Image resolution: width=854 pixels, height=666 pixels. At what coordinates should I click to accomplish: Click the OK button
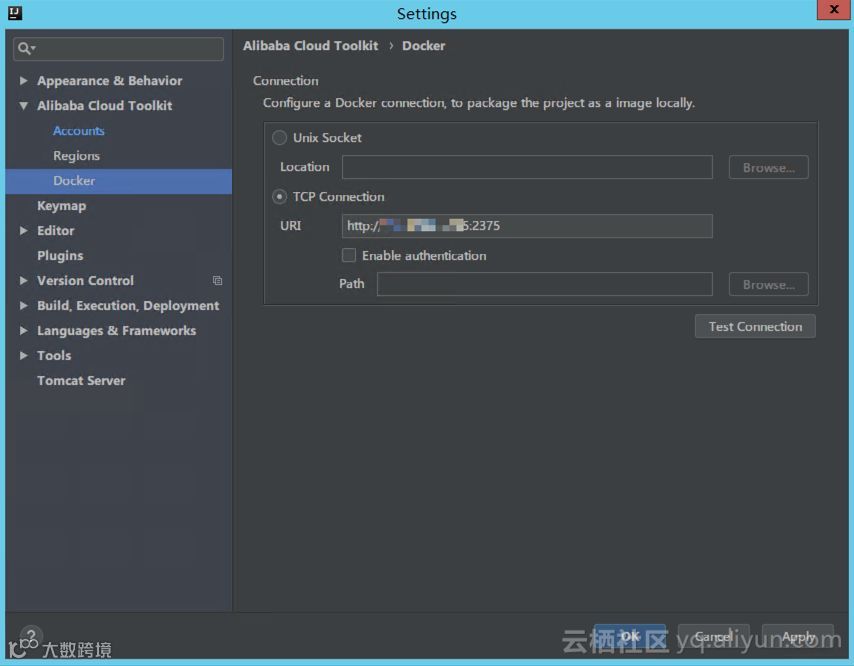[x=630, y=636]
